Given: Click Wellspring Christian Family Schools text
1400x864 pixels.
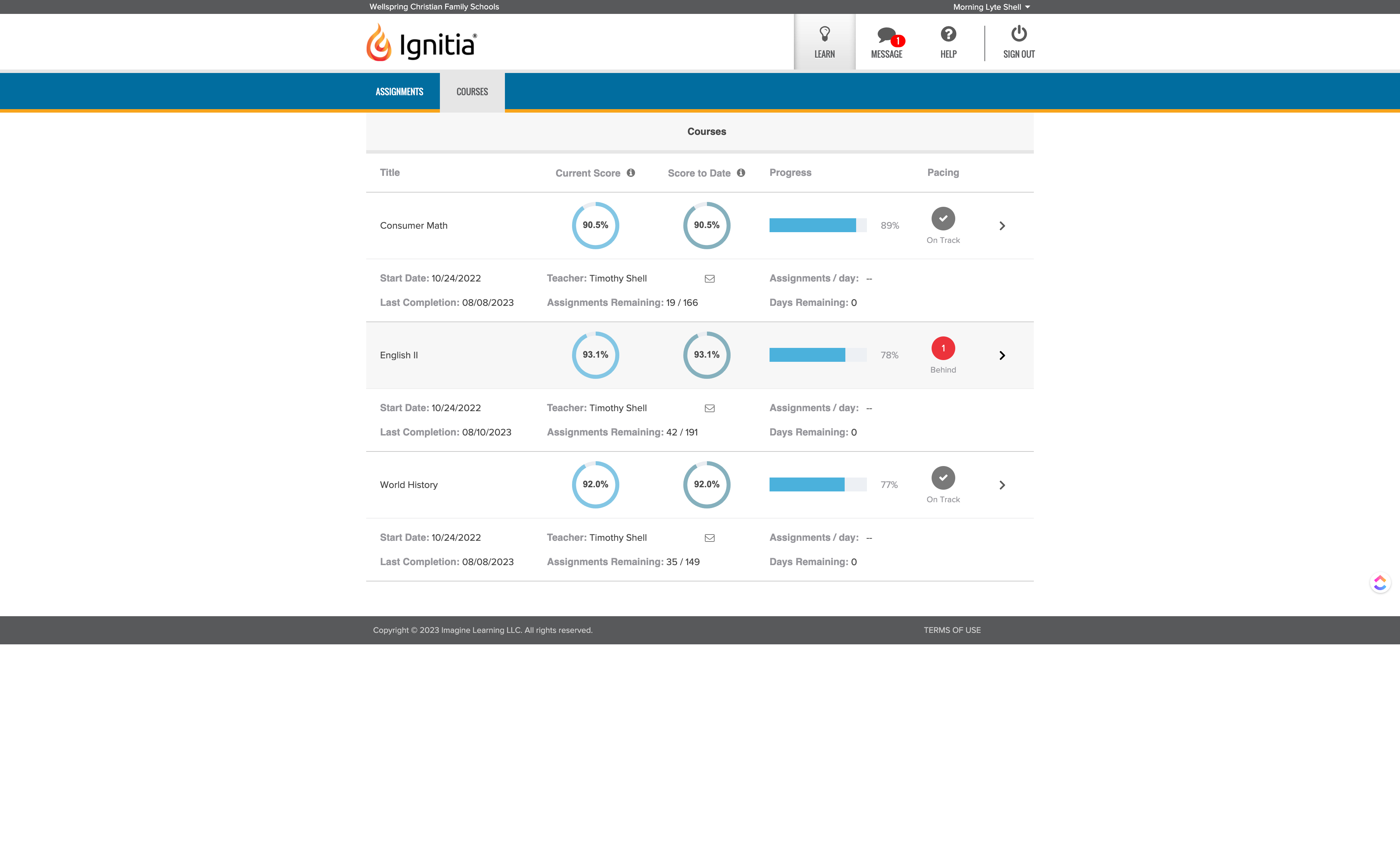Looking at the screenshot, I should 434,7.
